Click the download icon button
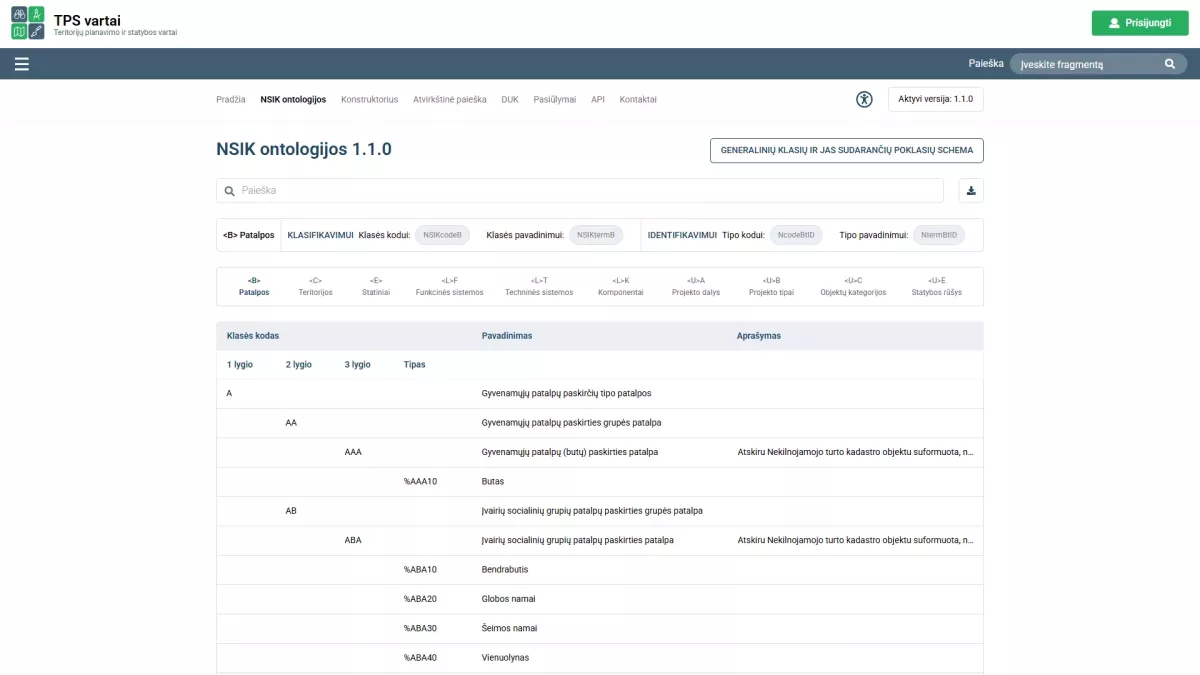This screenshot has height=675, width=1200. (x=970, y=191)
